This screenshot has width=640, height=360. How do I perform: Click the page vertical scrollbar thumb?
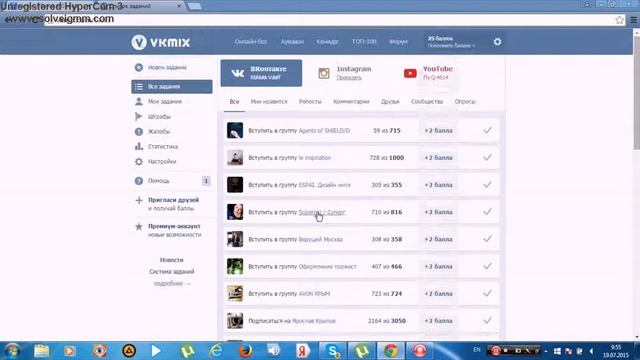click(637, 93)
